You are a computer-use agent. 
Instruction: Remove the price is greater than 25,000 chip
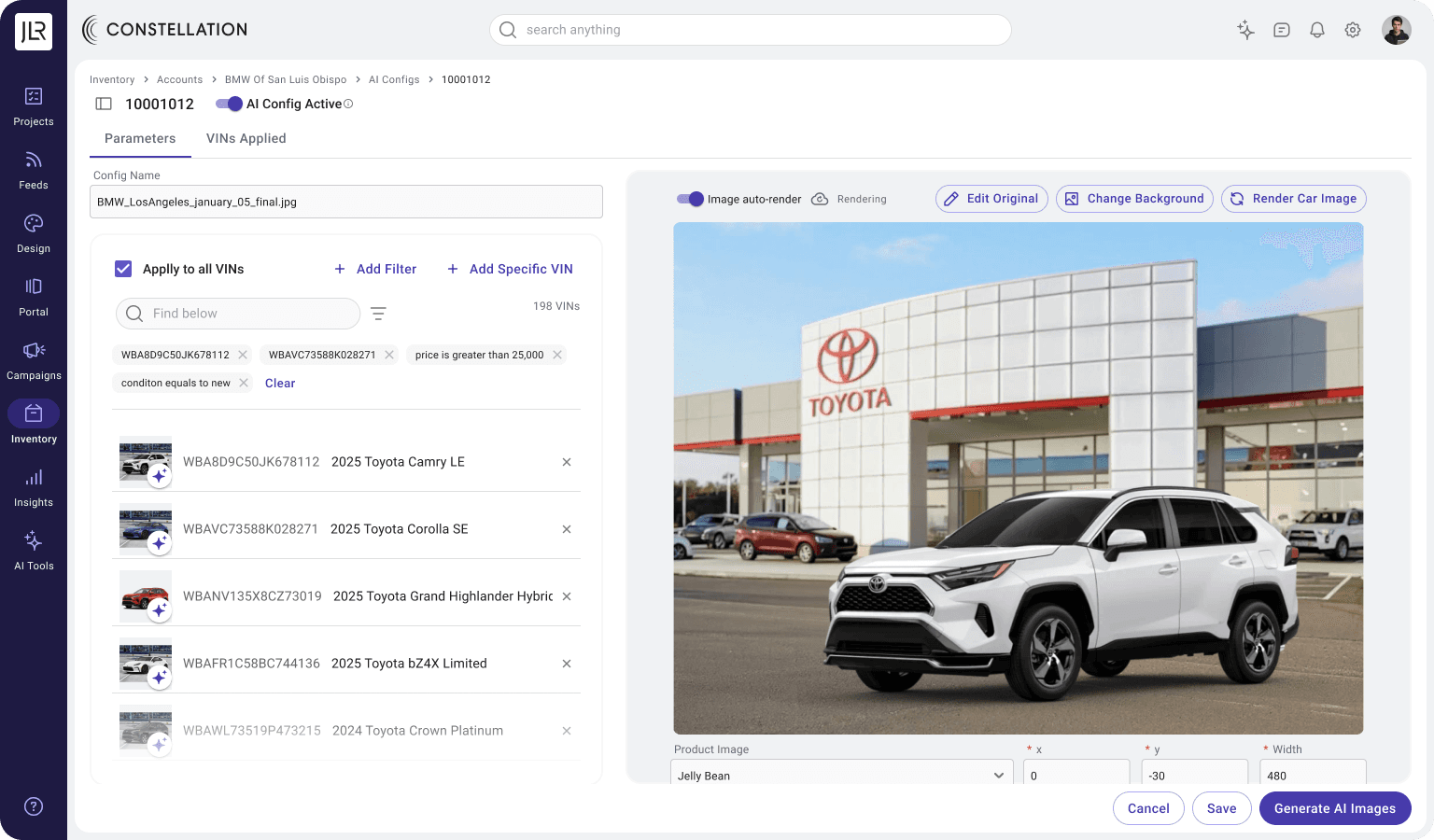pos(557,355)
